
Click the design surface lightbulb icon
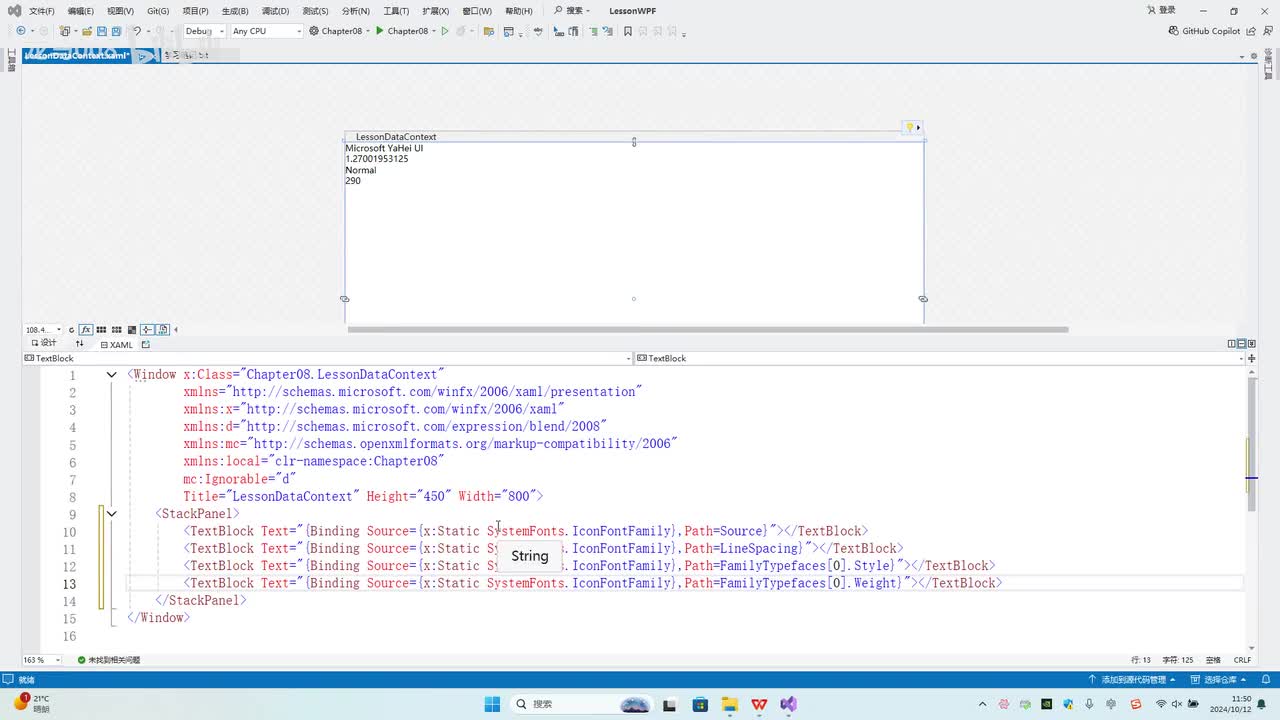[909, 128]
